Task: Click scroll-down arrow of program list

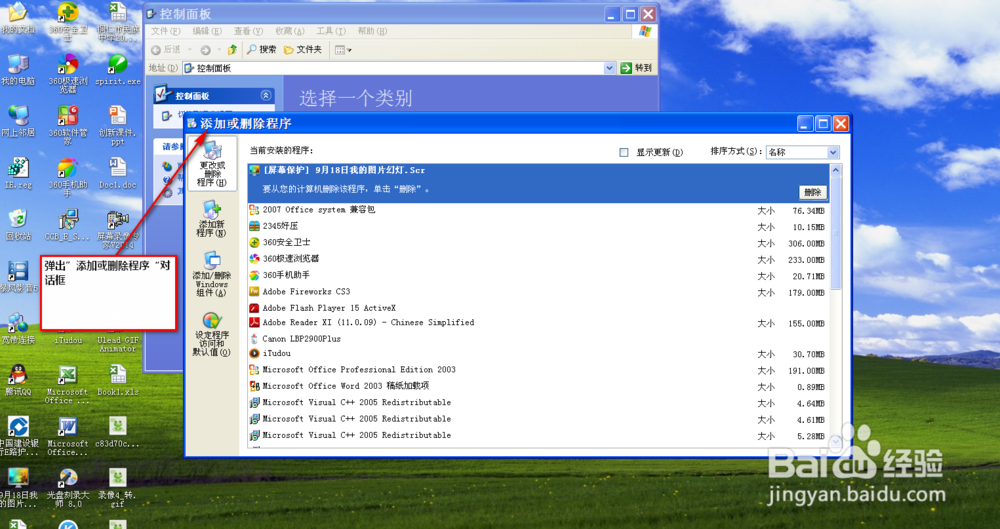Action: (x=836, y=441)
